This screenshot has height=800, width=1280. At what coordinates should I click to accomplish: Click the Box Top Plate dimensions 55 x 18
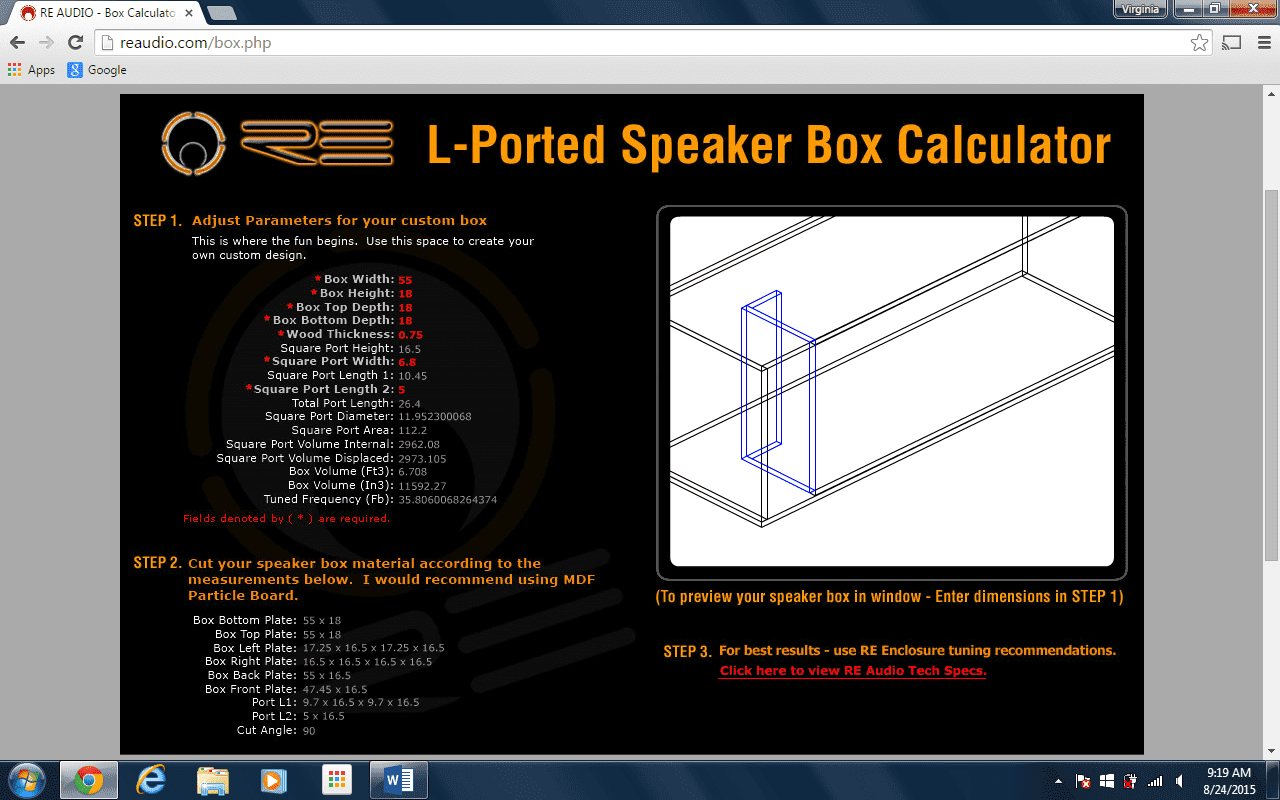(322, 635)
